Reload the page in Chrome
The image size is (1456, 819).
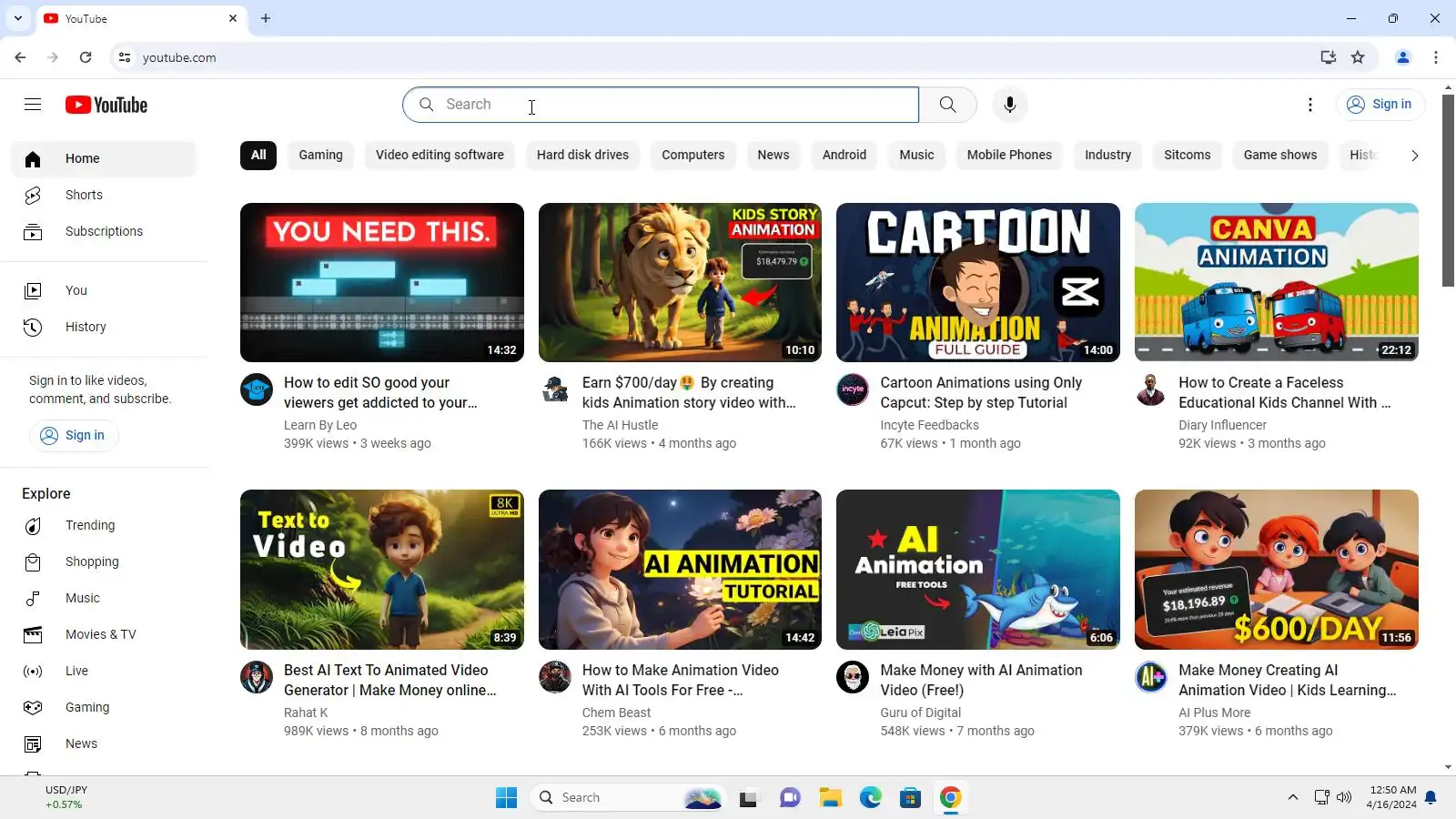[x=86, y=57]
